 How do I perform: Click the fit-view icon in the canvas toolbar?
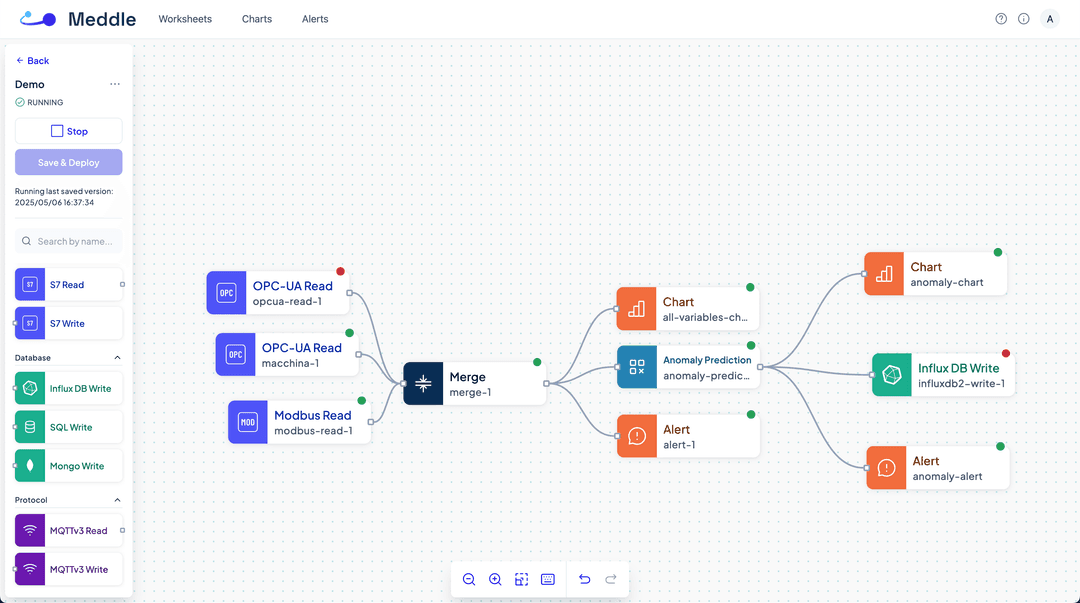(521, 579)
